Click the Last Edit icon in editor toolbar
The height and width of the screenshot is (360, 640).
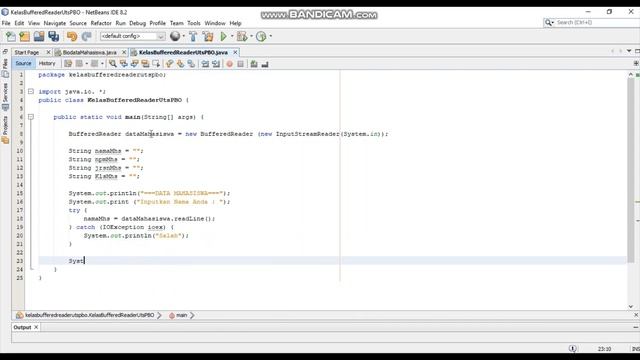click(68, 64)
